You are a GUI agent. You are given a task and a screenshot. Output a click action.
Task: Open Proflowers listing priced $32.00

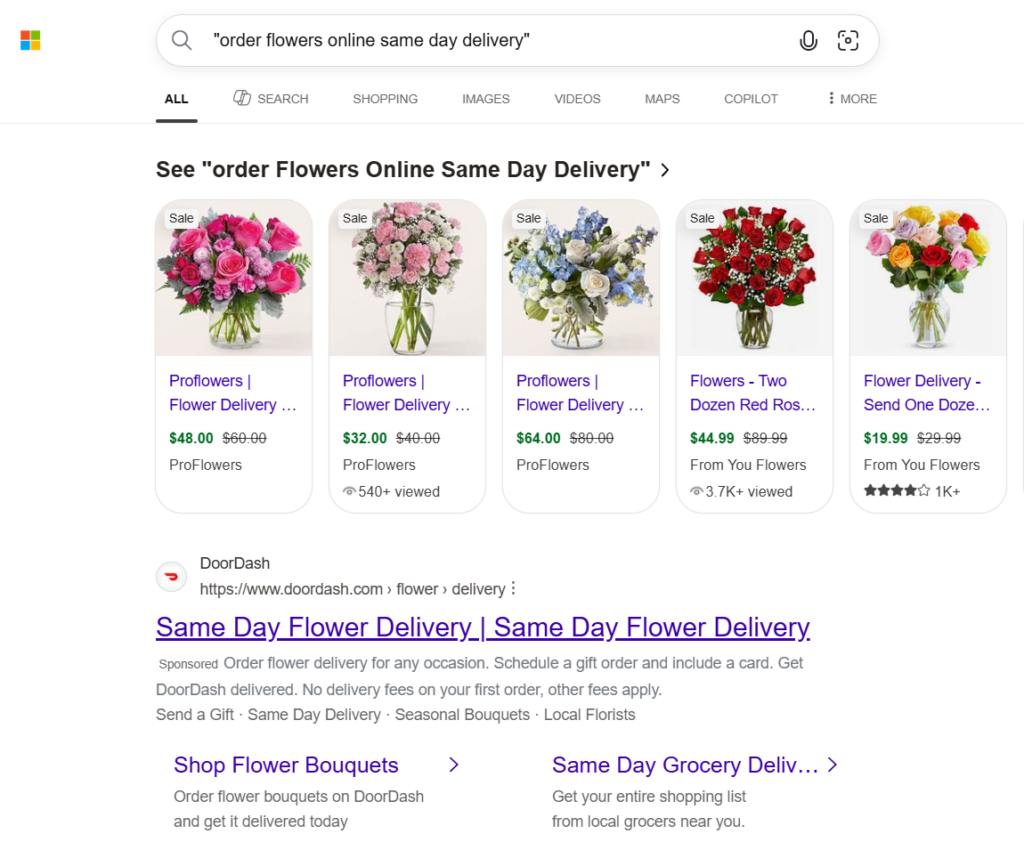click(x=407, y=393)
